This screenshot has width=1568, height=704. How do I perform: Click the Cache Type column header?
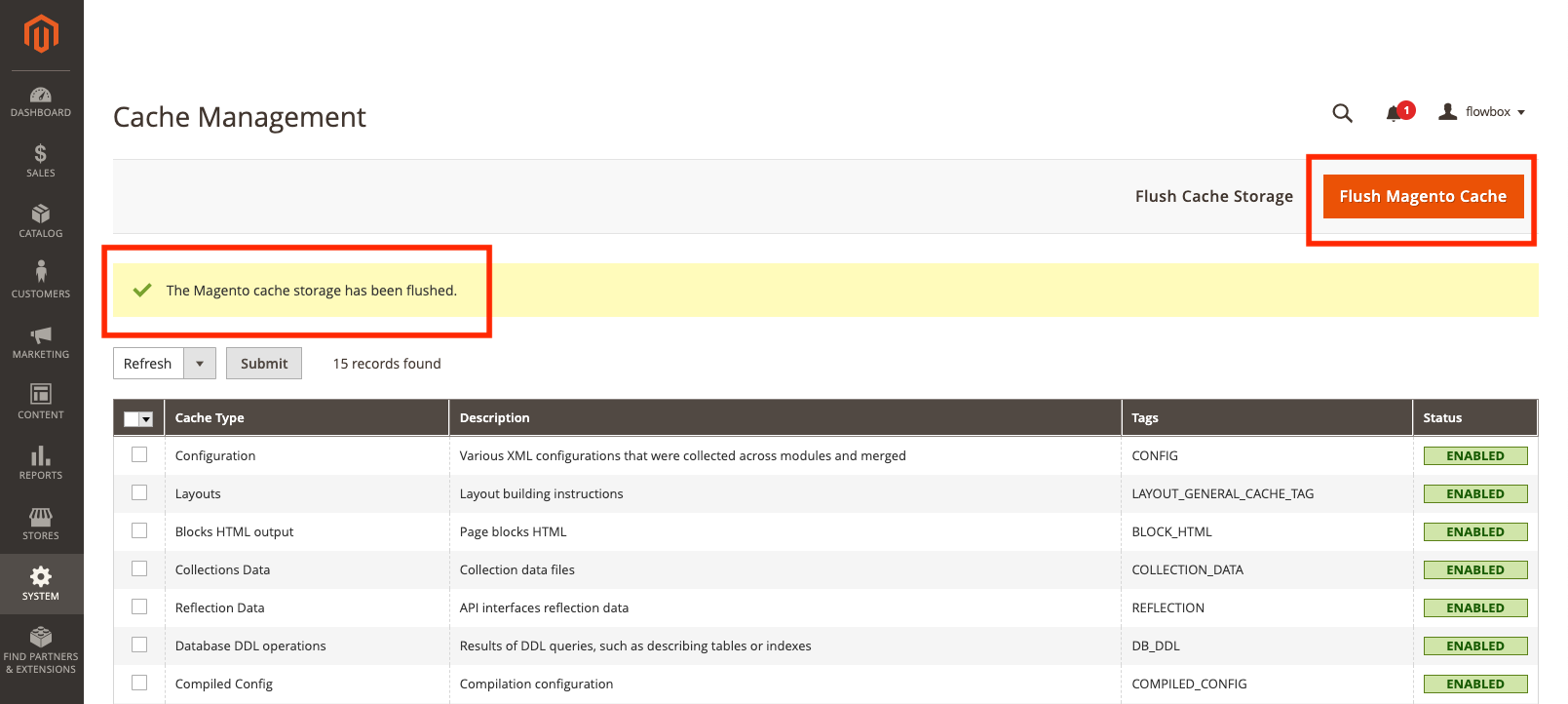[x=306, y=417]
